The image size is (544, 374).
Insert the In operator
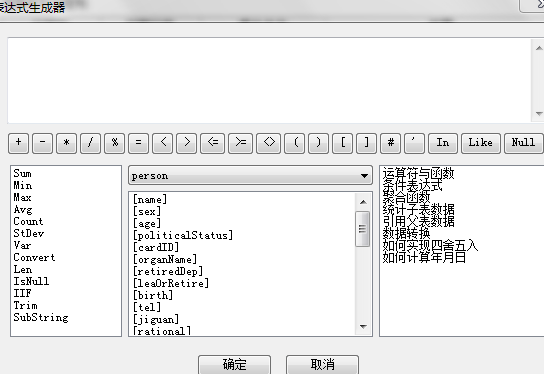[443, 143]
